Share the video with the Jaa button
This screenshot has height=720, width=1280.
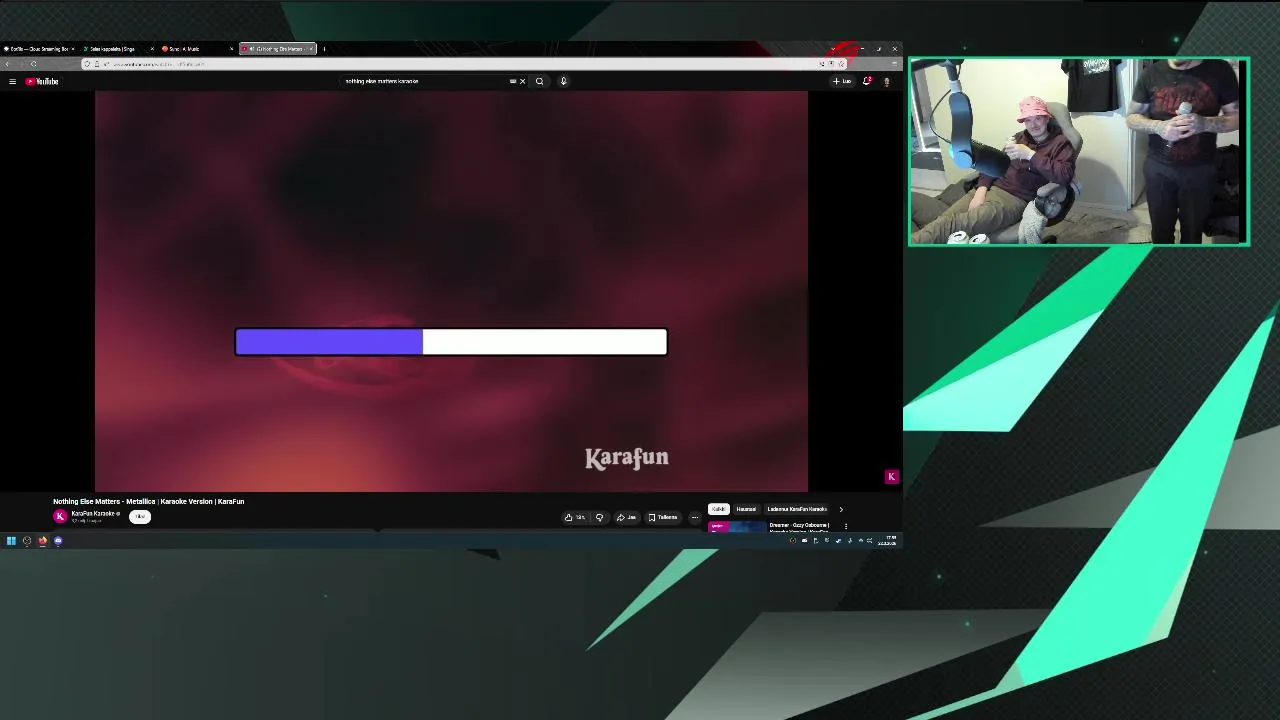pyautogui.click(x=626, y=517)
